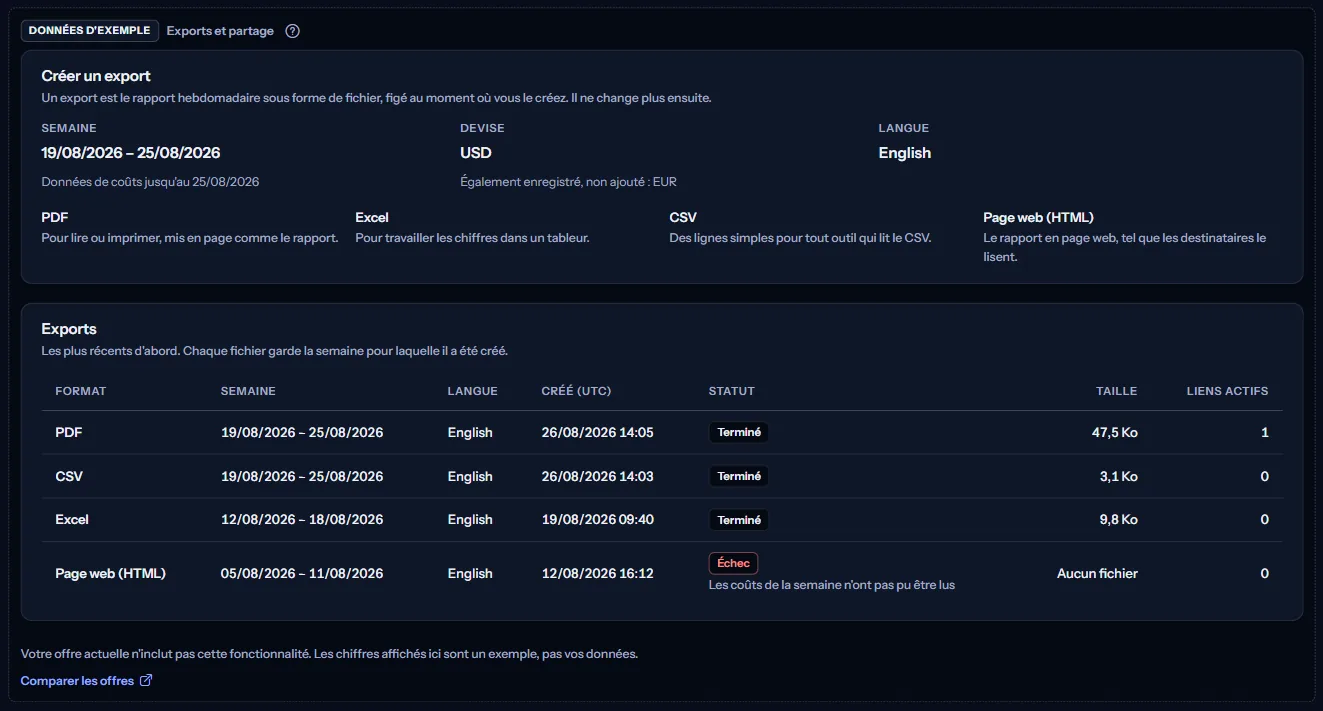1323x711 pixels.
Task: Click the week value under the Semaine heading
Action: coord(131,153)
